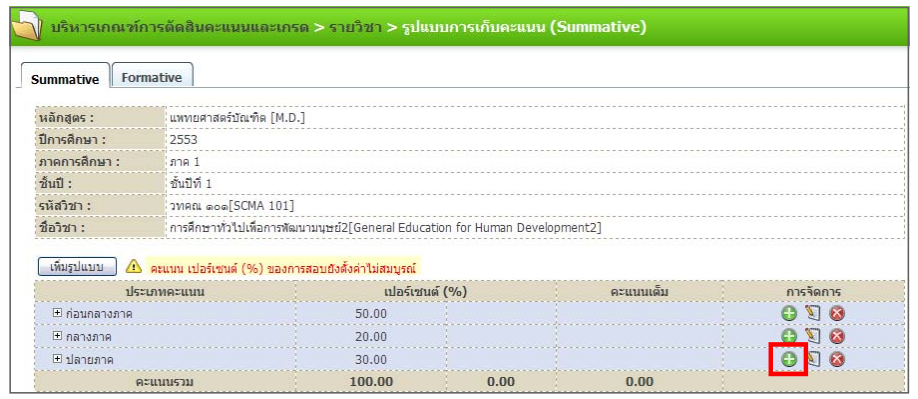Viewport: 918px width, 399px height.
Task: Click the 50.00 percent cell of ก่อนกลางภาค
Action: 371,314
